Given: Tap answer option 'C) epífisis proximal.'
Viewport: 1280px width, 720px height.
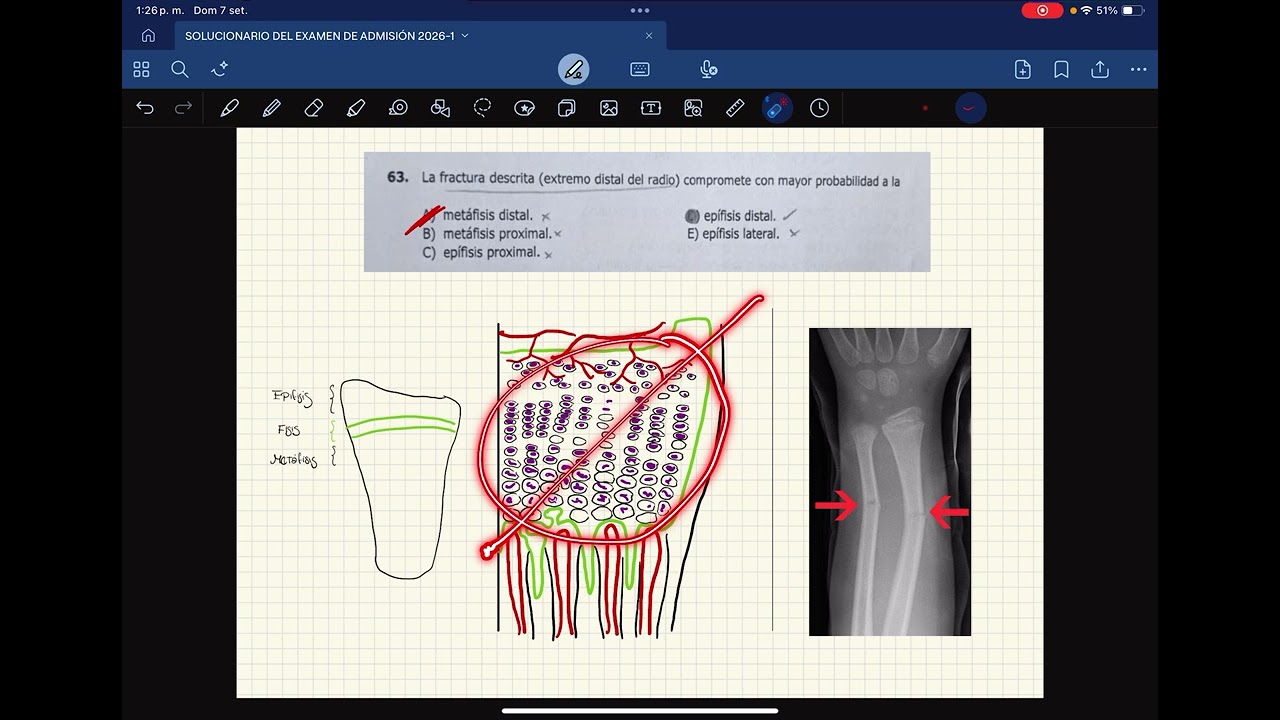Looking at the screenshot, I should pyautogui.click(x=480, y=253).
